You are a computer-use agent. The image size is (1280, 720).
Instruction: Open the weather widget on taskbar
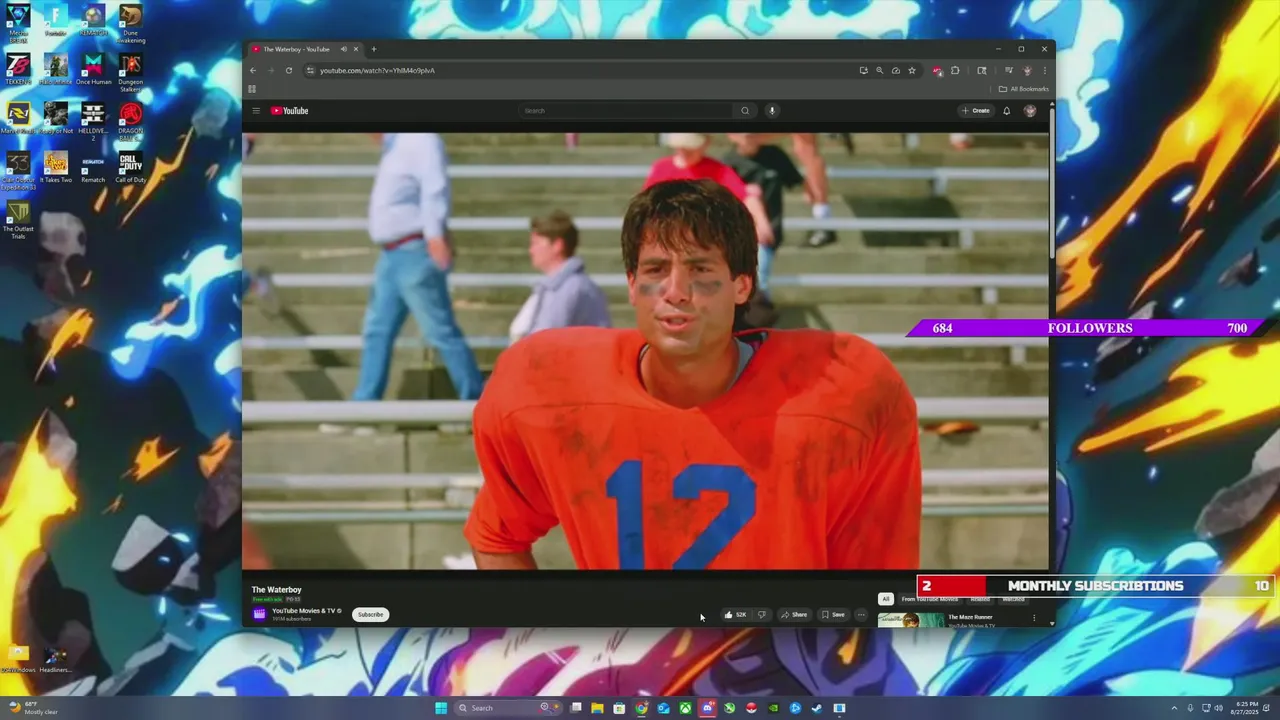click(x=32, y=708)
